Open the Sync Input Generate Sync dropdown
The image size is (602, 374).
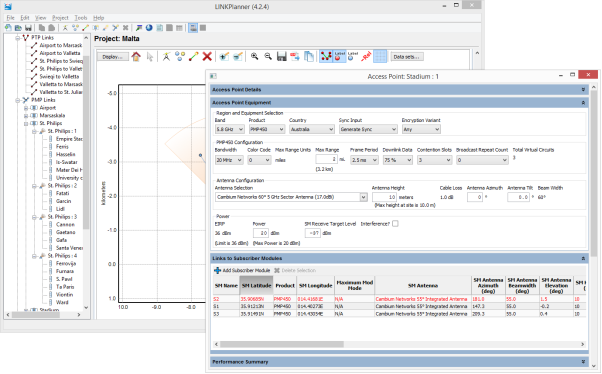[x=368, y=129]
